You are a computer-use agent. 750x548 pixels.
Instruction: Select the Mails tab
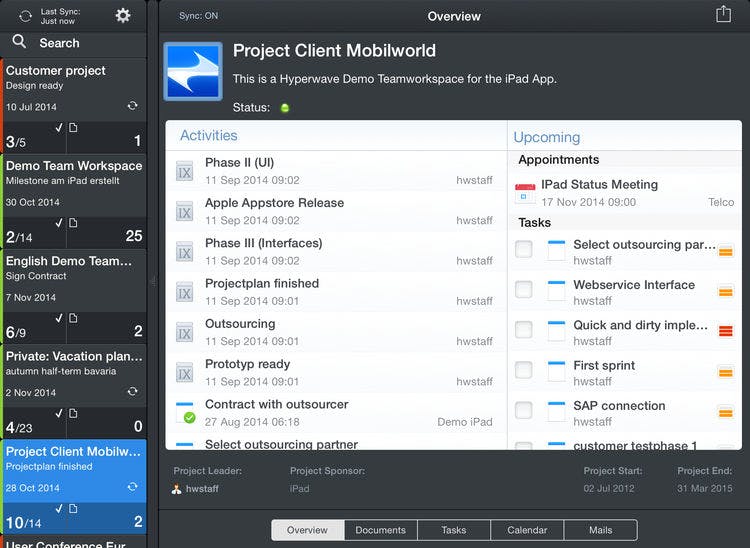[x=601, y=530]
